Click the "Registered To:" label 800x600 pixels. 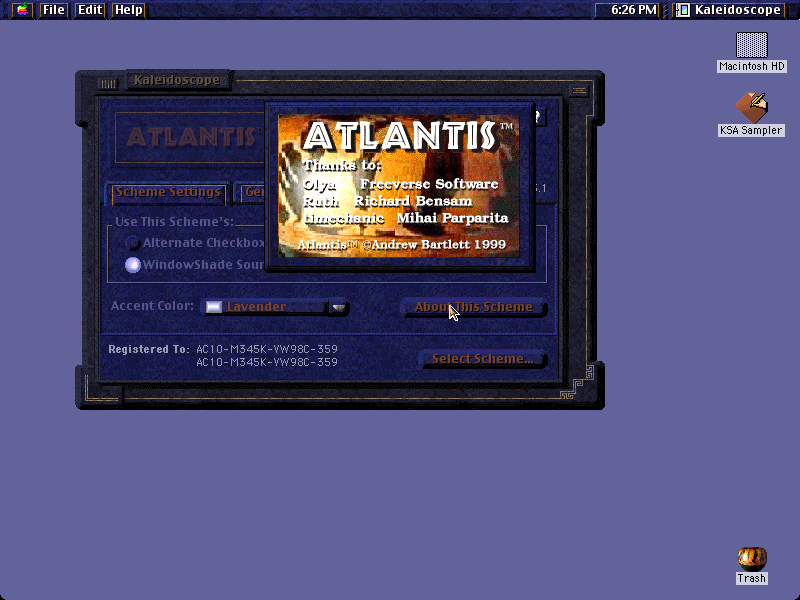(148, 349)
